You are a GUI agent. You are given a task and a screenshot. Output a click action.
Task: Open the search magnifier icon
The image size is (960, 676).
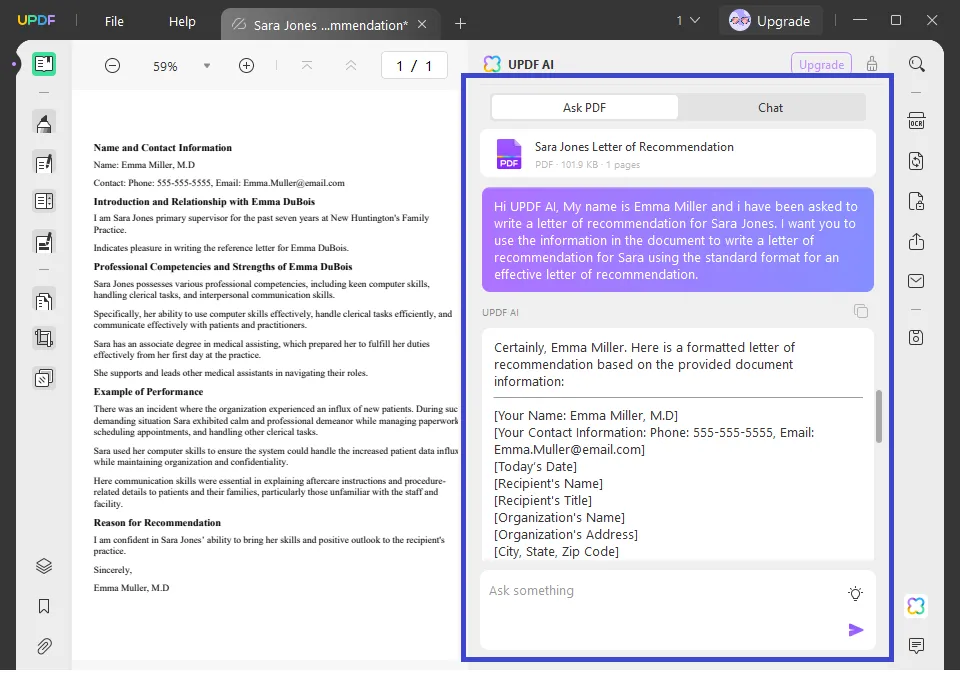(x=917, y=64)
